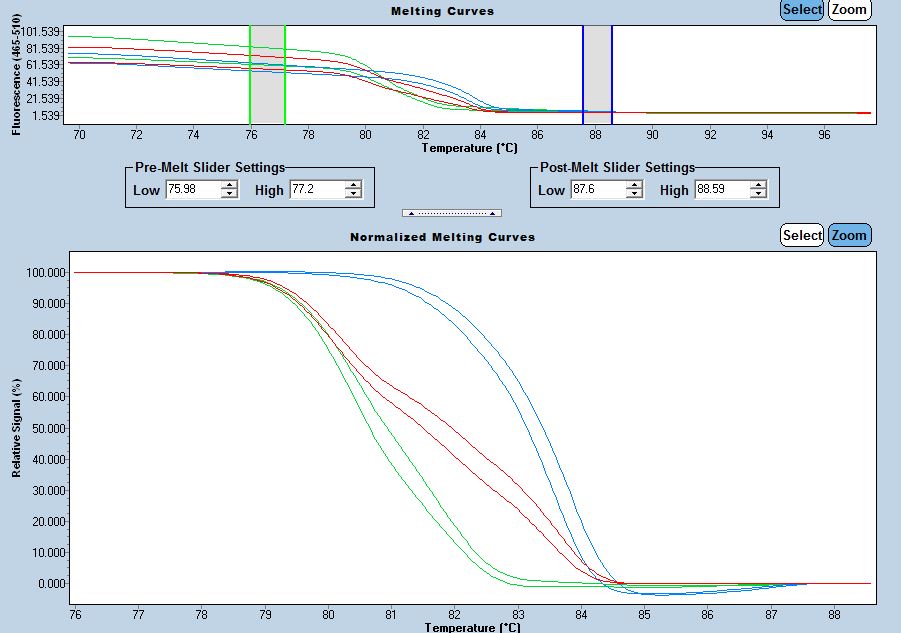901x633 pixels.
Task: Increase Pre-Melt Low value with up arrow
Action: pyautogui.click(x=230, y=185)
